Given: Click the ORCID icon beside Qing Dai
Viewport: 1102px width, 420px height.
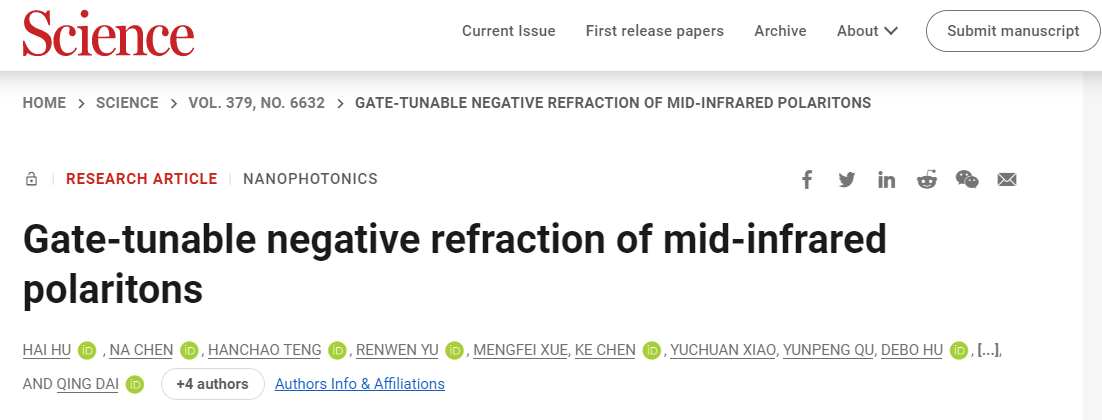Looking at the screenshot, I should point(135,384).
